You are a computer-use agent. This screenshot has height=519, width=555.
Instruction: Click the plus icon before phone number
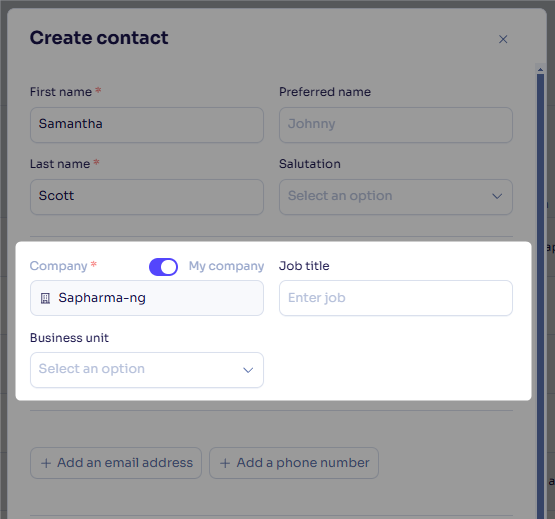click(225, 463)
